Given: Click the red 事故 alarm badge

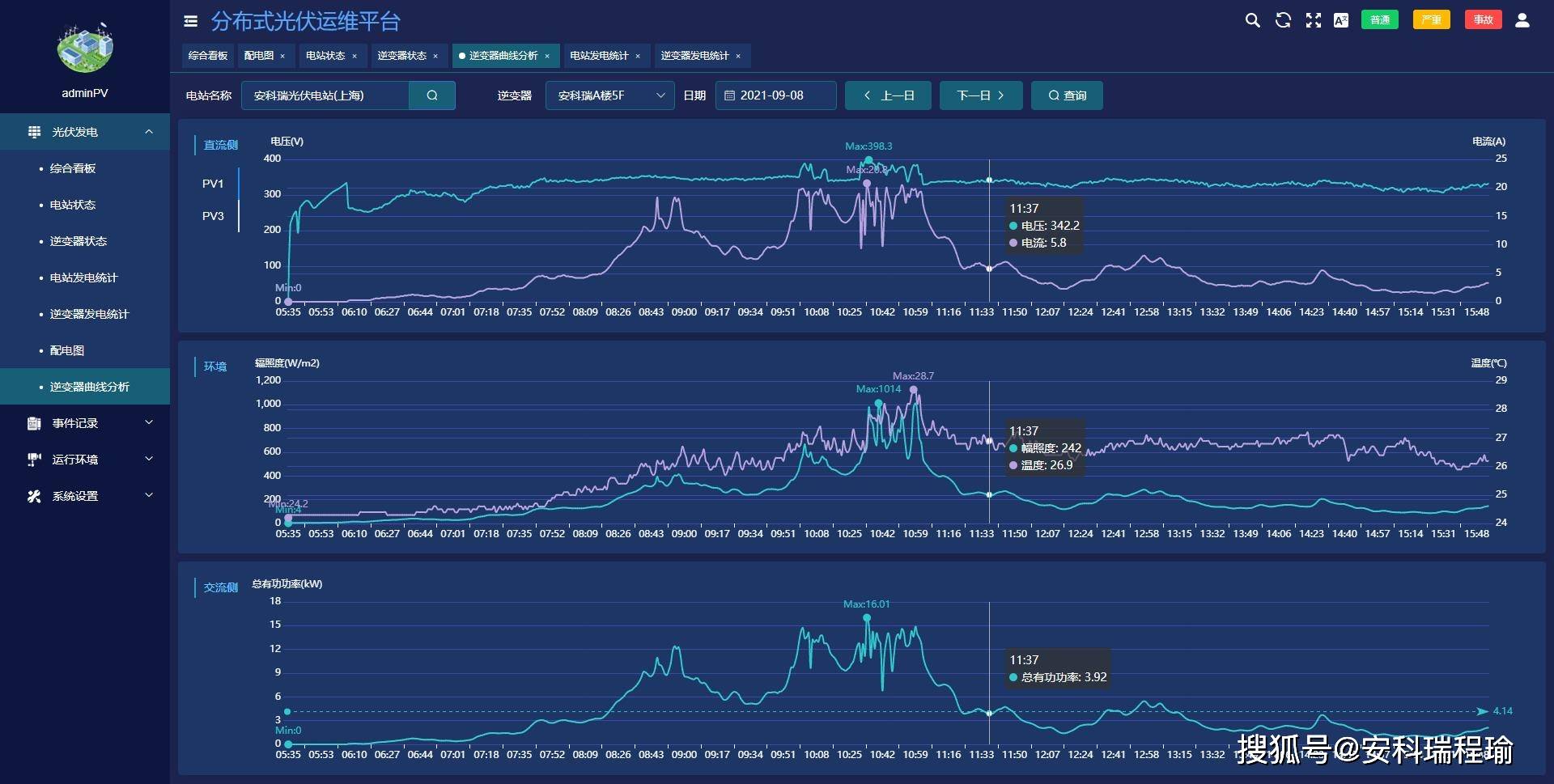Looking at the screenshot, I should tap(1483, 20).
